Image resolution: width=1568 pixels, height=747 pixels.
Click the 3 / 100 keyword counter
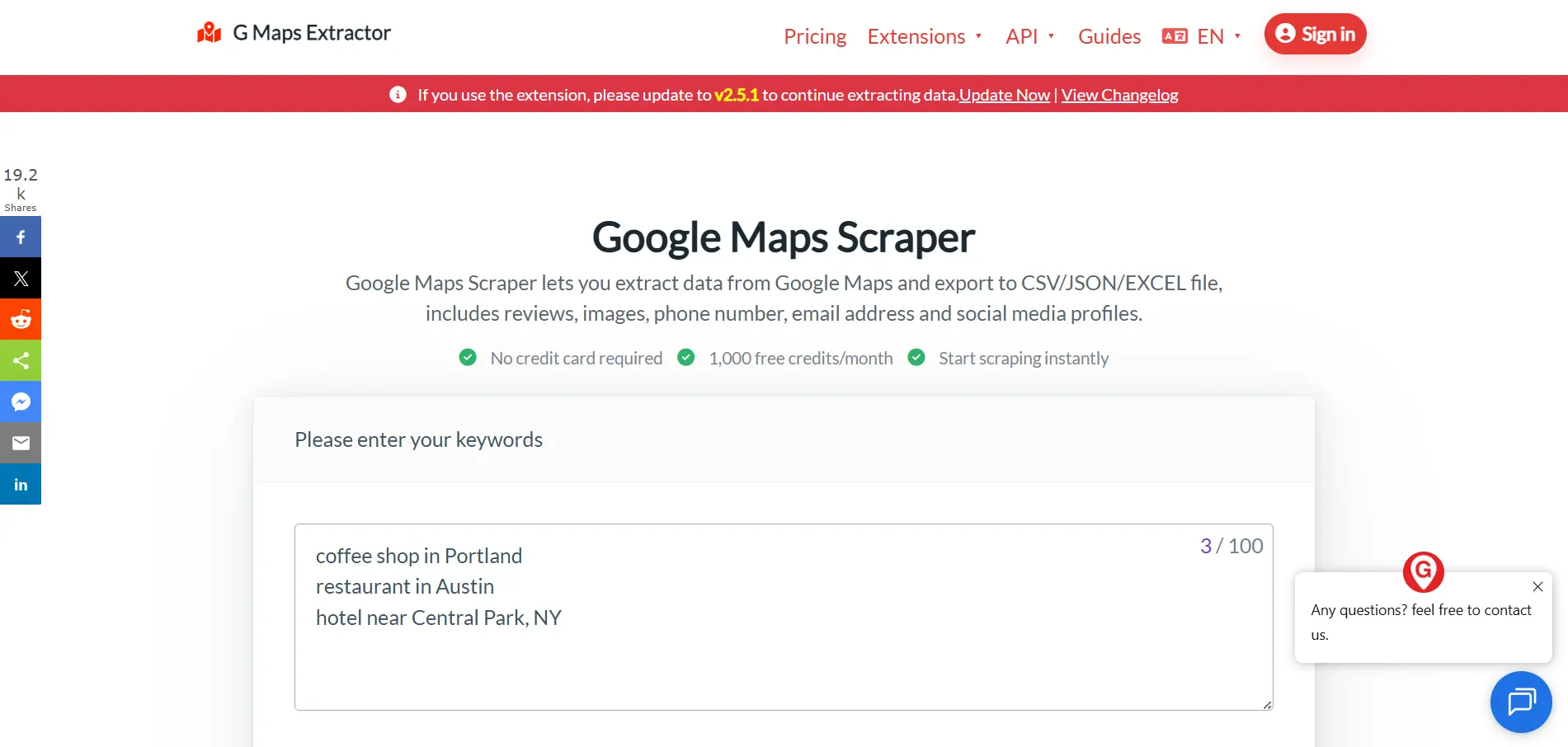pos(1231,546)
